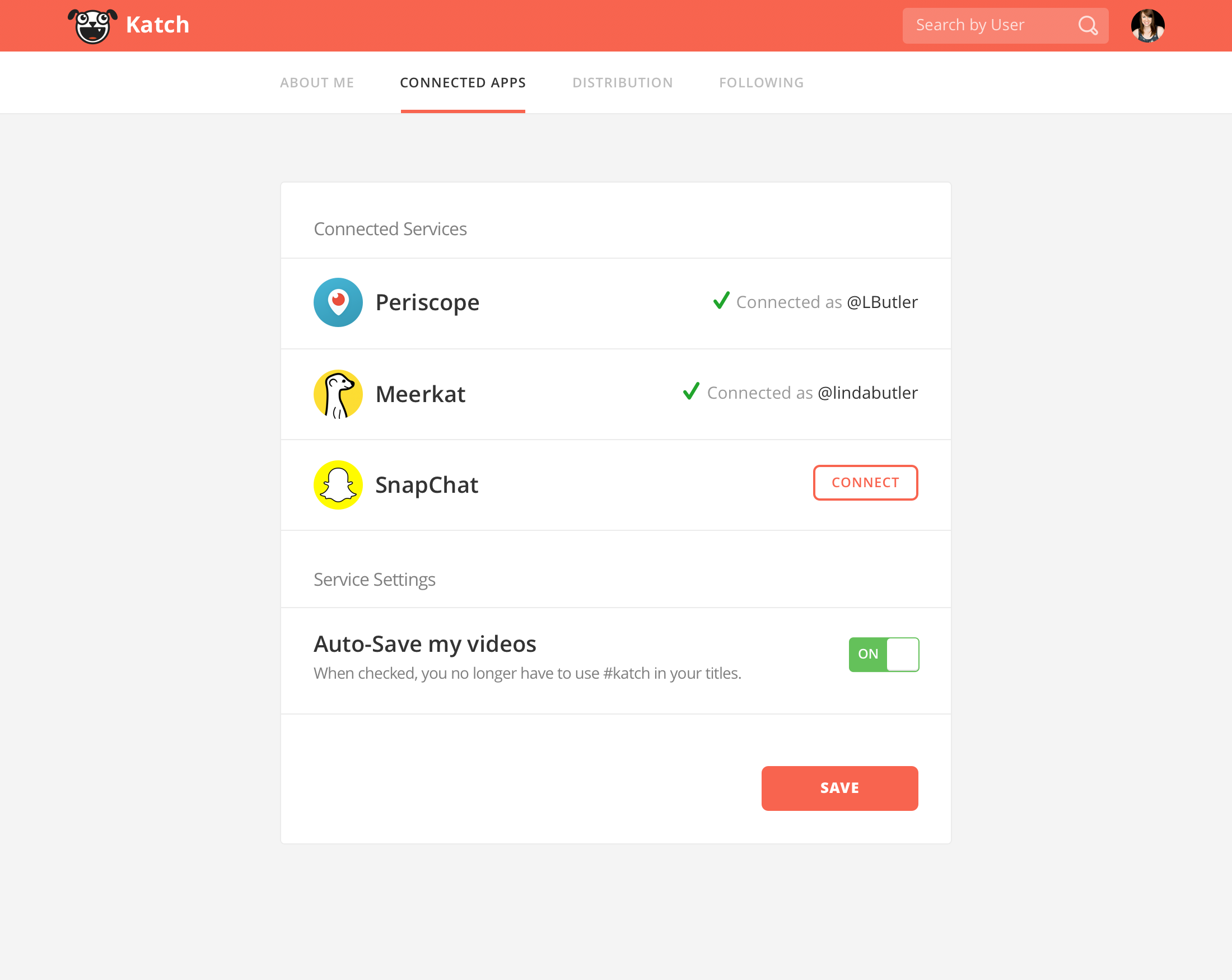Open the Distribution tab
This screenshot has height=980, width=1232.
622,83
